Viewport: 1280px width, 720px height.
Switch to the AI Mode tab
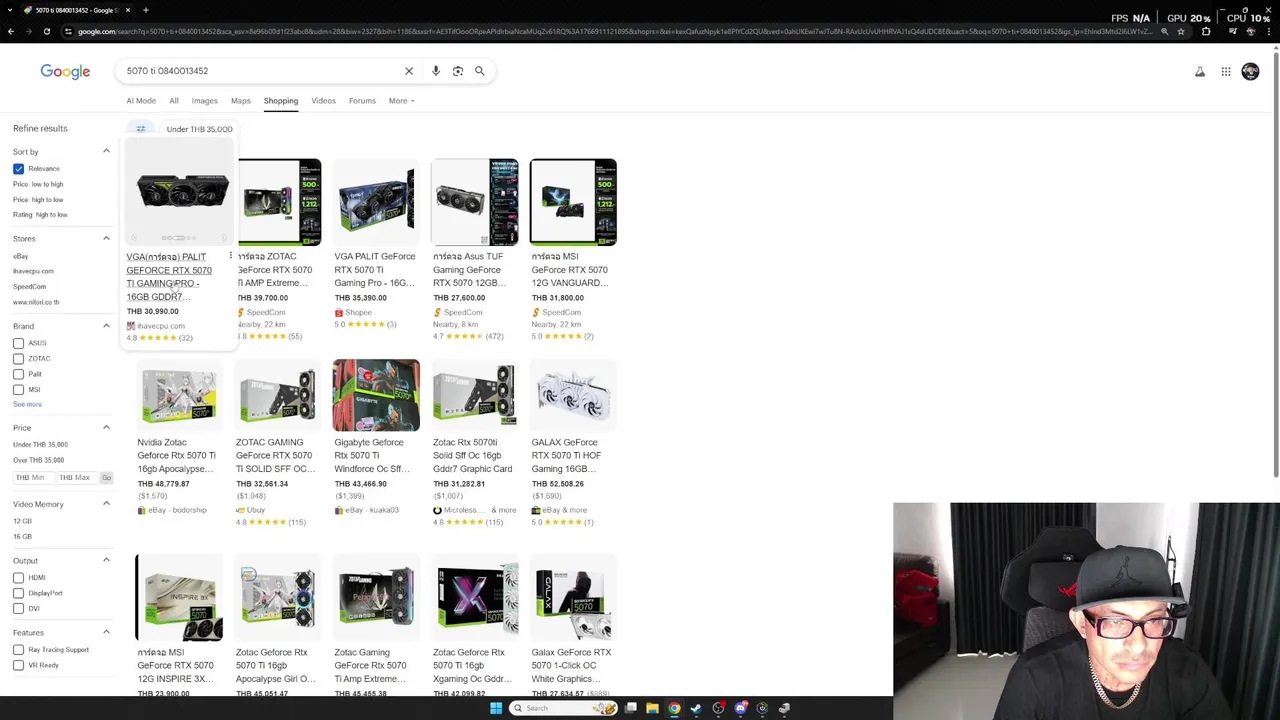tap(141, 101)
